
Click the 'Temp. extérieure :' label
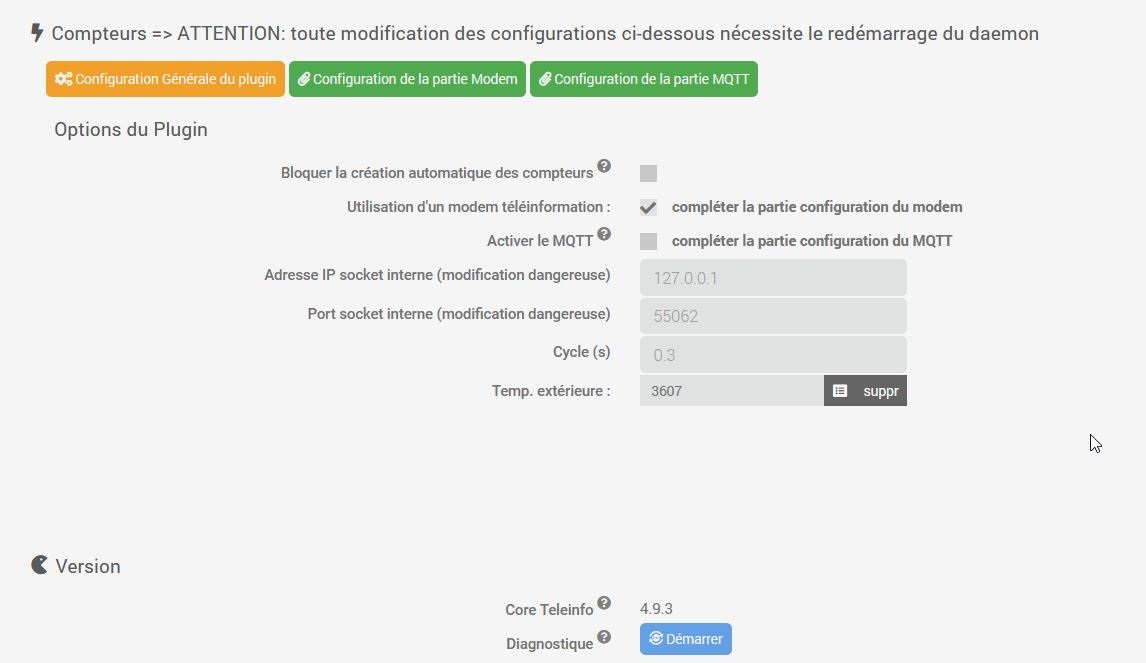[551, 391]
